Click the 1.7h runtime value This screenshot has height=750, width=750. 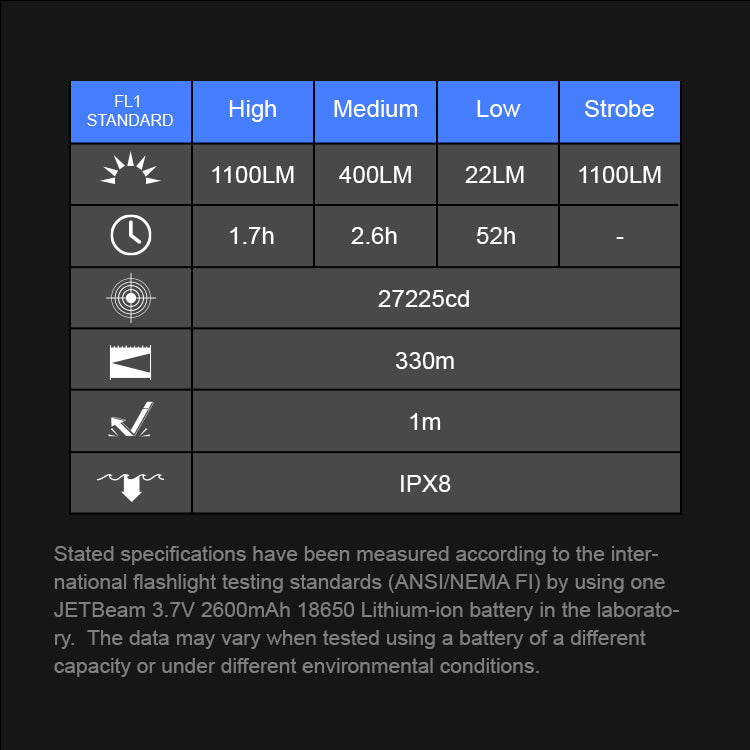pyautogui.click(x=252, y=237)
